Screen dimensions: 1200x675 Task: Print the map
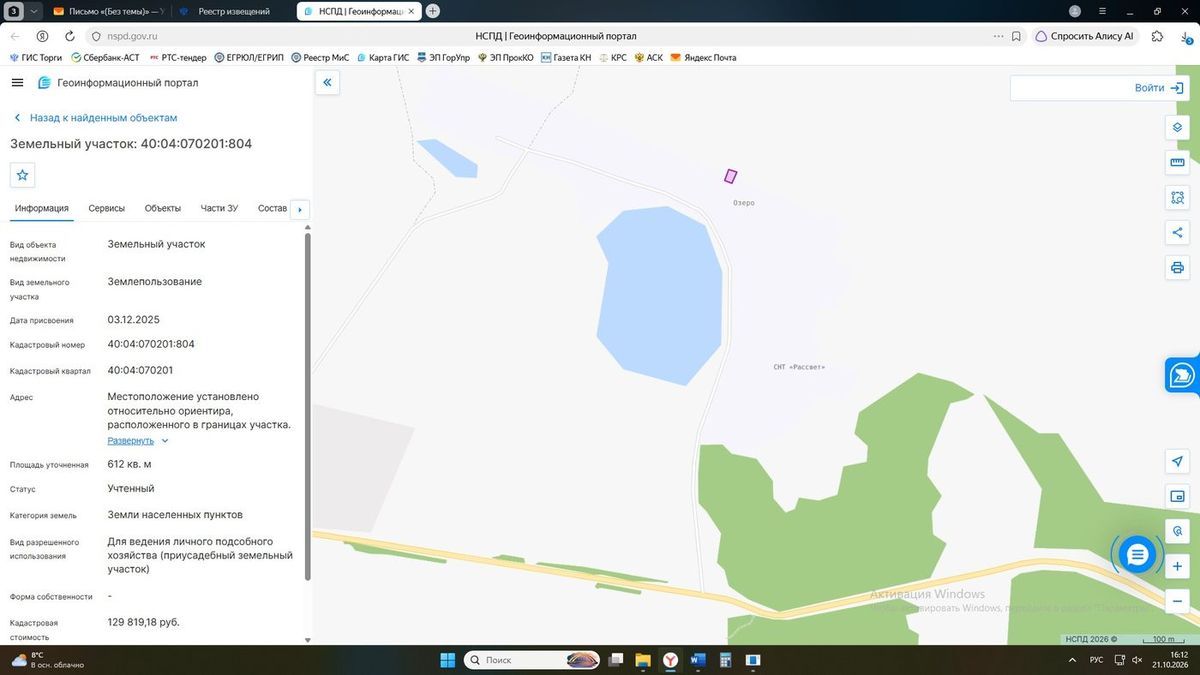(x=1177, y=268)
